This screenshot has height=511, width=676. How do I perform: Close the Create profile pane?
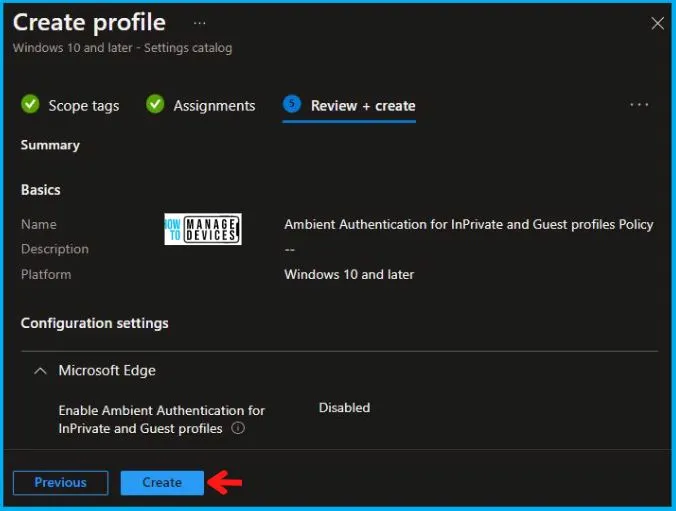click(657, 23)
